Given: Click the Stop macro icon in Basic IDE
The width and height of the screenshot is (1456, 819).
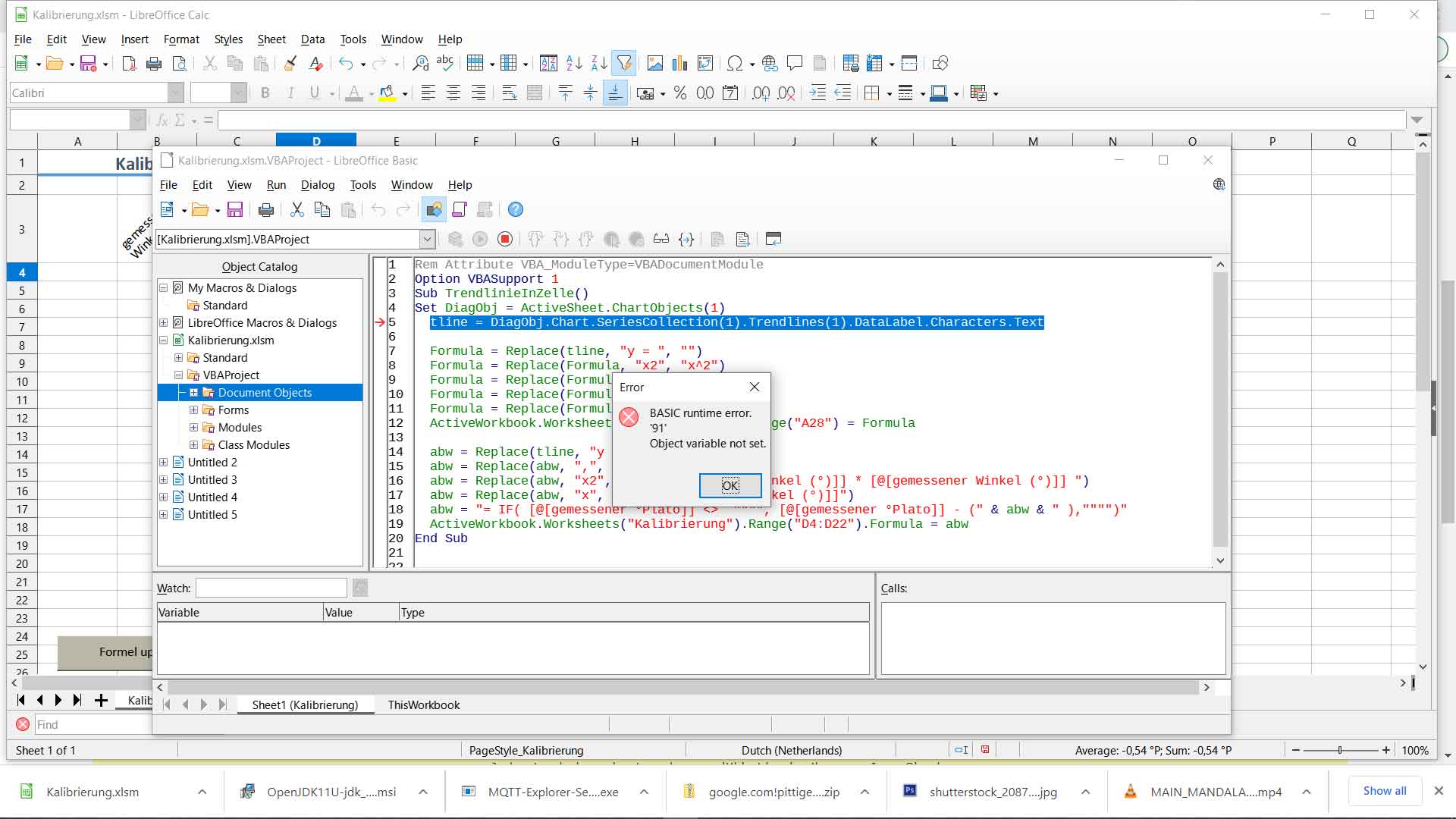Looking at the screenshot, I should (505, 240).
